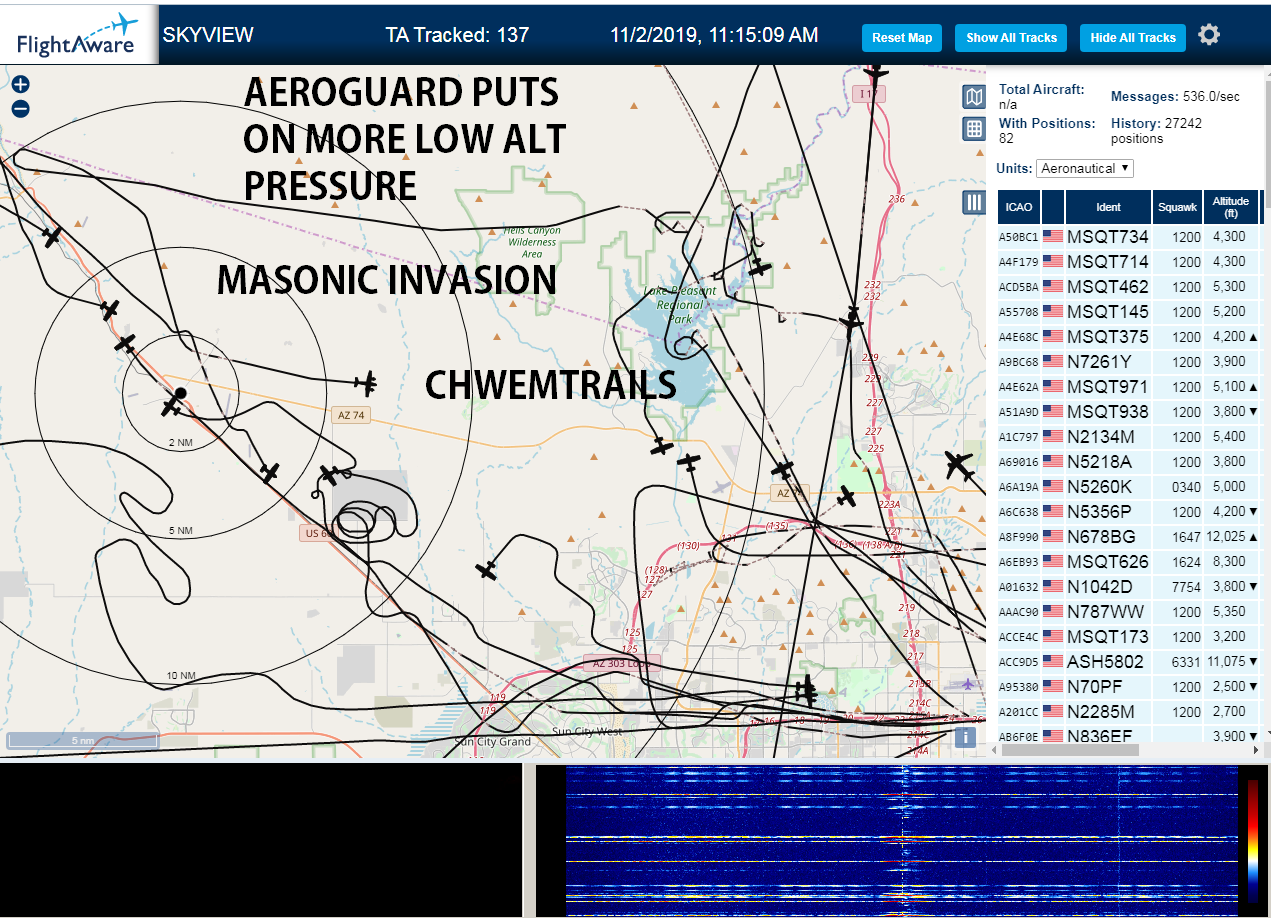Screen dimensions: 1271x919
Task: Click Show All Tracks
Action: (1011, 38)
